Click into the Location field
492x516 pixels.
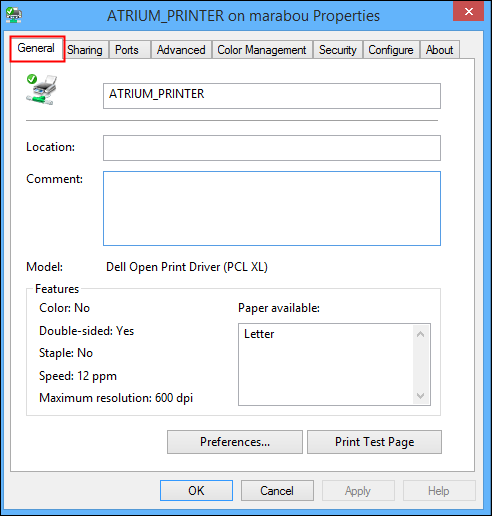[272, 148]
